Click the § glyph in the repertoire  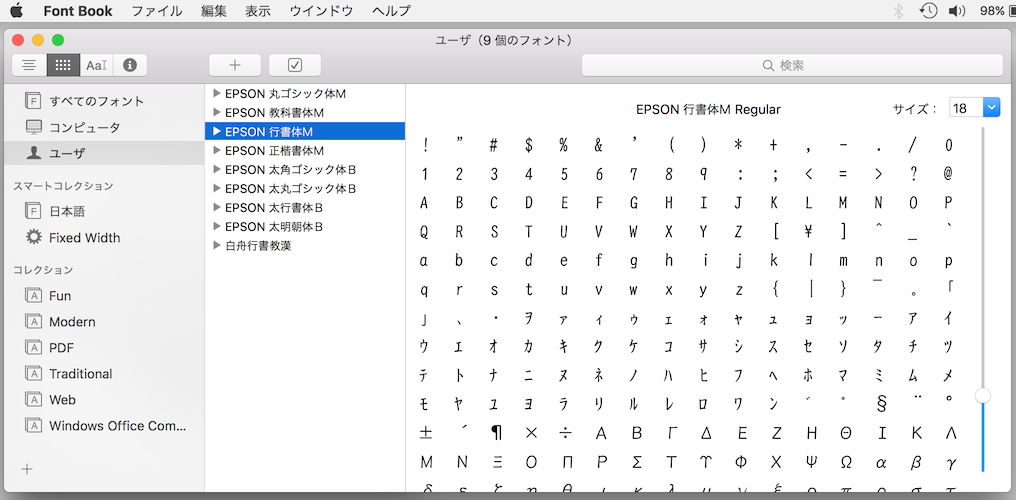point(881,403)
